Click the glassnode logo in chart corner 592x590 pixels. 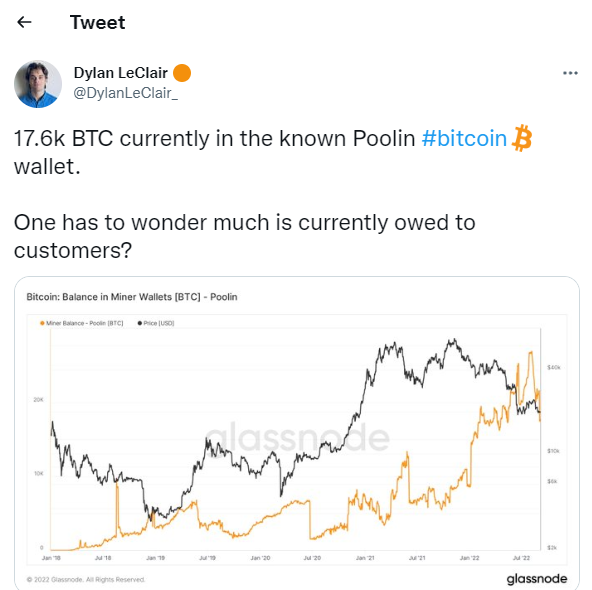pyautogui.click(x=536, y=579)
